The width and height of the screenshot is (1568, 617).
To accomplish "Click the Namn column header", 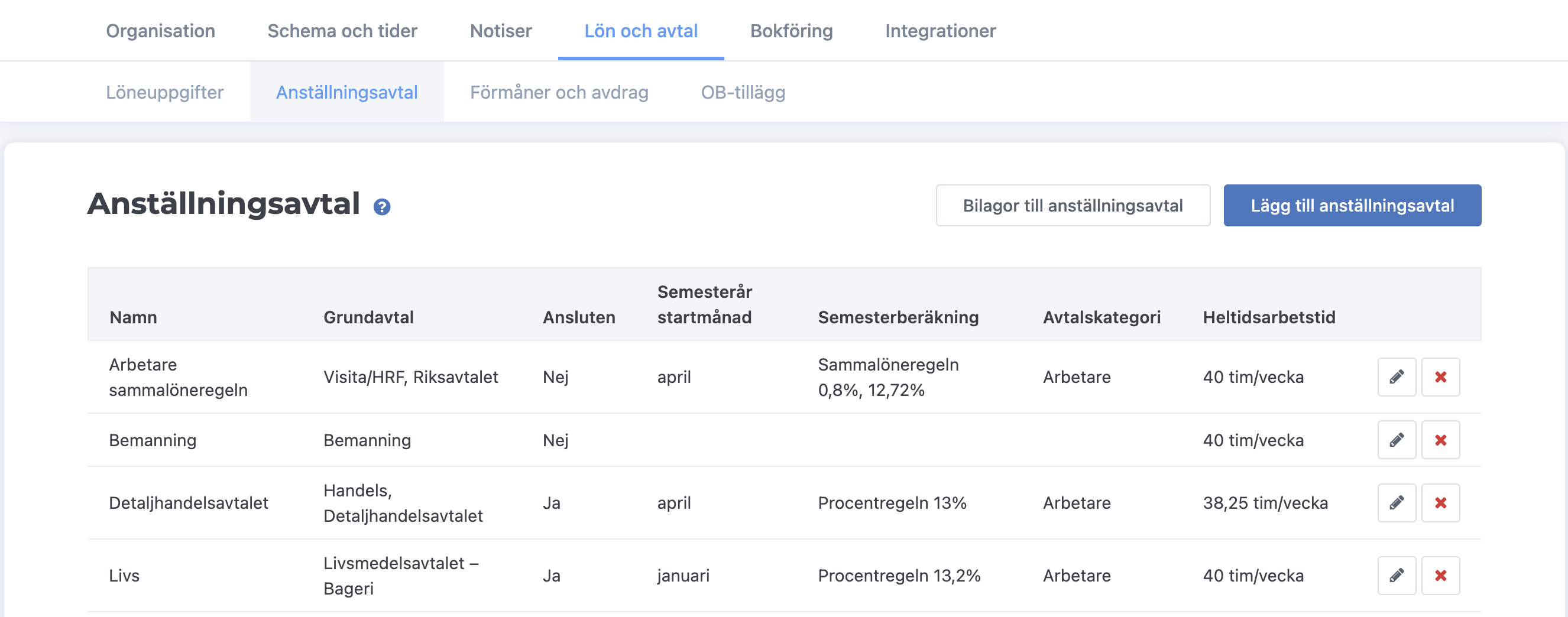I will (133, 317).
